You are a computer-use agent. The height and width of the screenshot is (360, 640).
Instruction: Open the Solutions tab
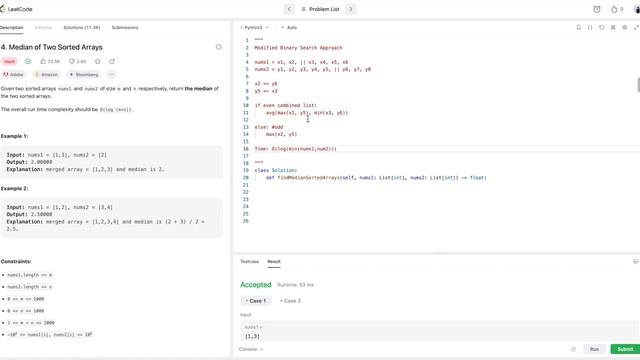tap(82, 27)
